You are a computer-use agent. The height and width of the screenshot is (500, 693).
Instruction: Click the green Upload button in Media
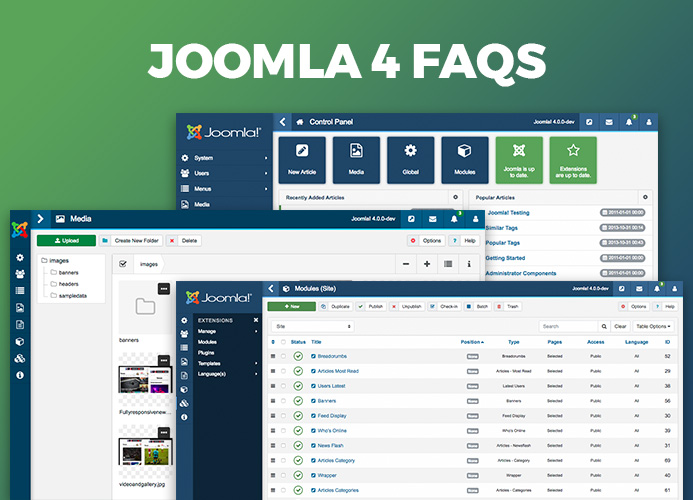(x=66, y=240)
